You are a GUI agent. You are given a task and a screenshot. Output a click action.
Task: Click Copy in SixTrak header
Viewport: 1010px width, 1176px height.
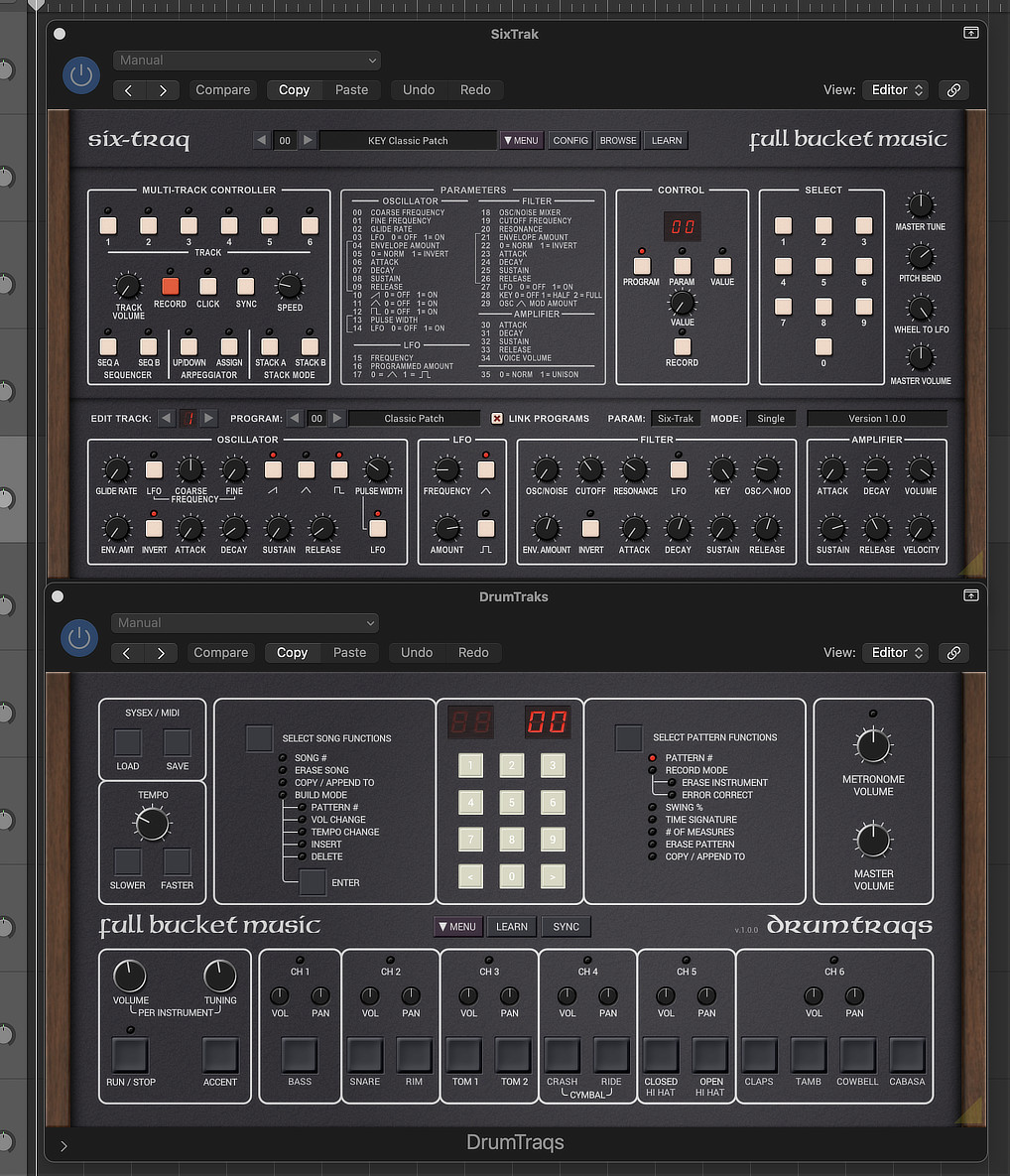click(294, 90)
